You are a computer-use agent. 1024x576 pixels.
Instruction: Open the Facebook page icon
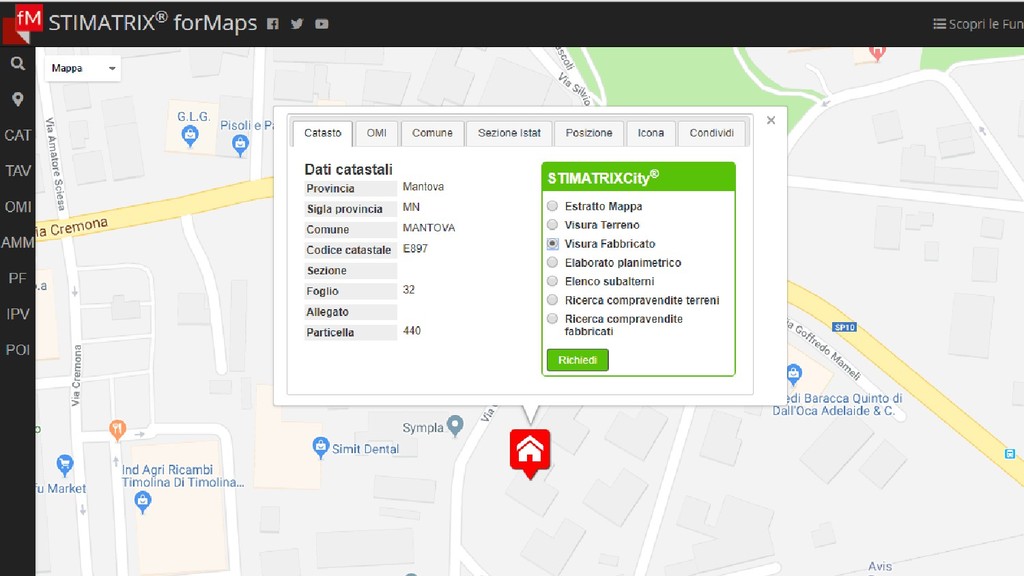point(273,24)
